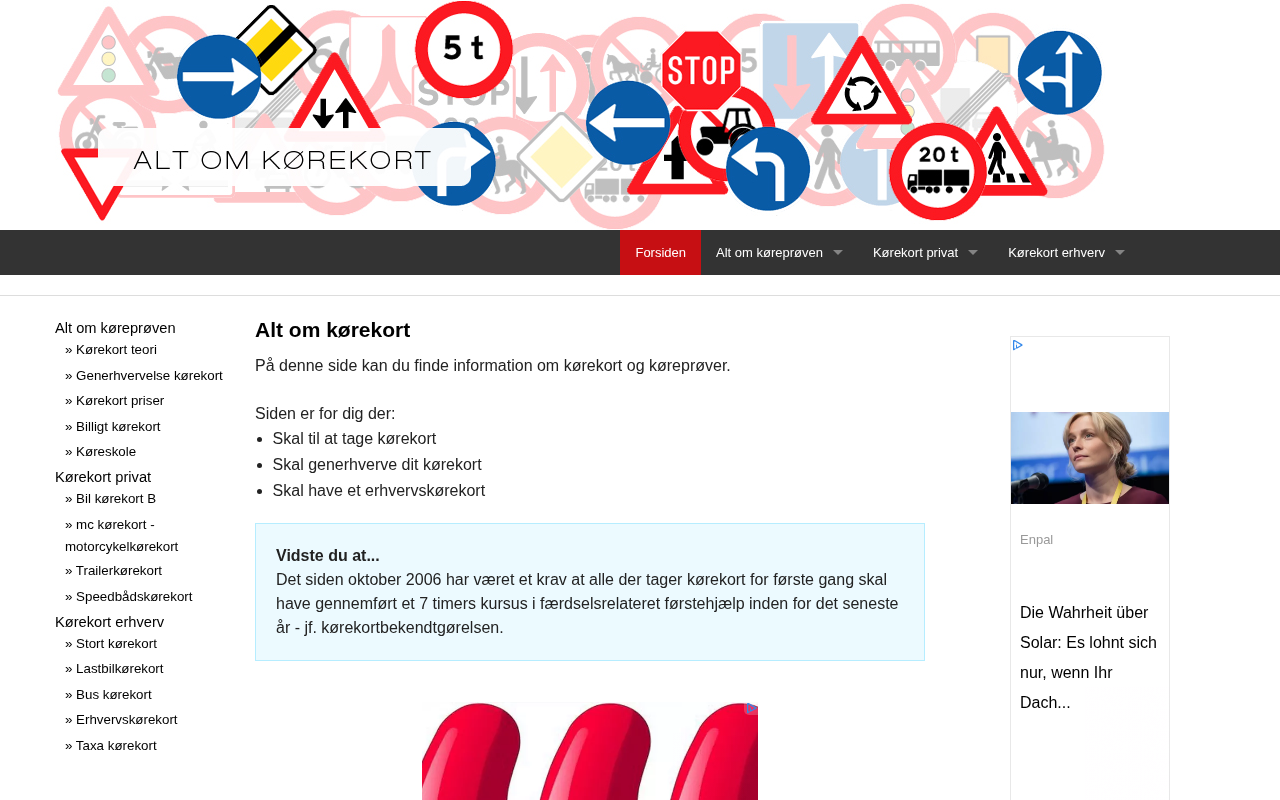Click the 20 t truck weight sign

pos(938,171)
